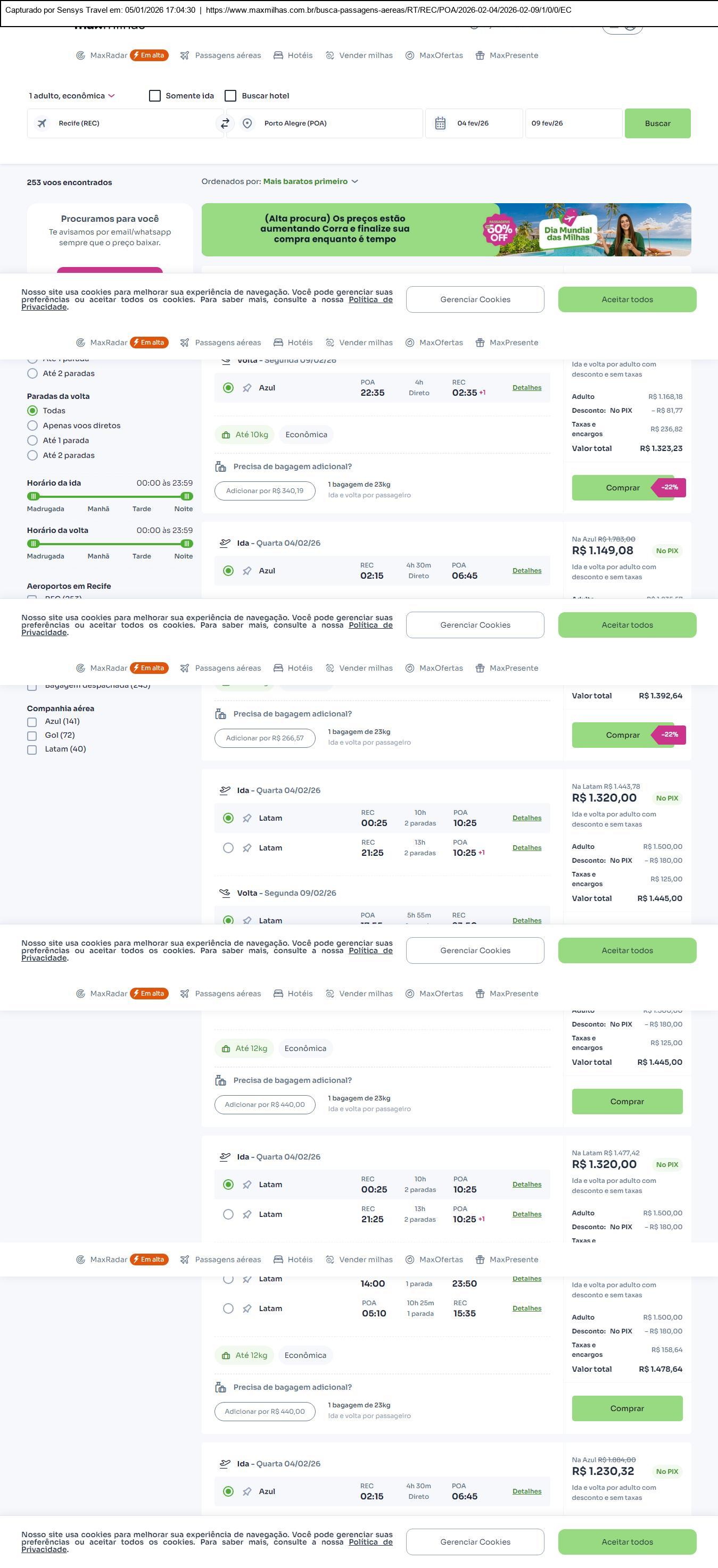Select 'Apenas voos diretos' for return stops

(33, 426)
